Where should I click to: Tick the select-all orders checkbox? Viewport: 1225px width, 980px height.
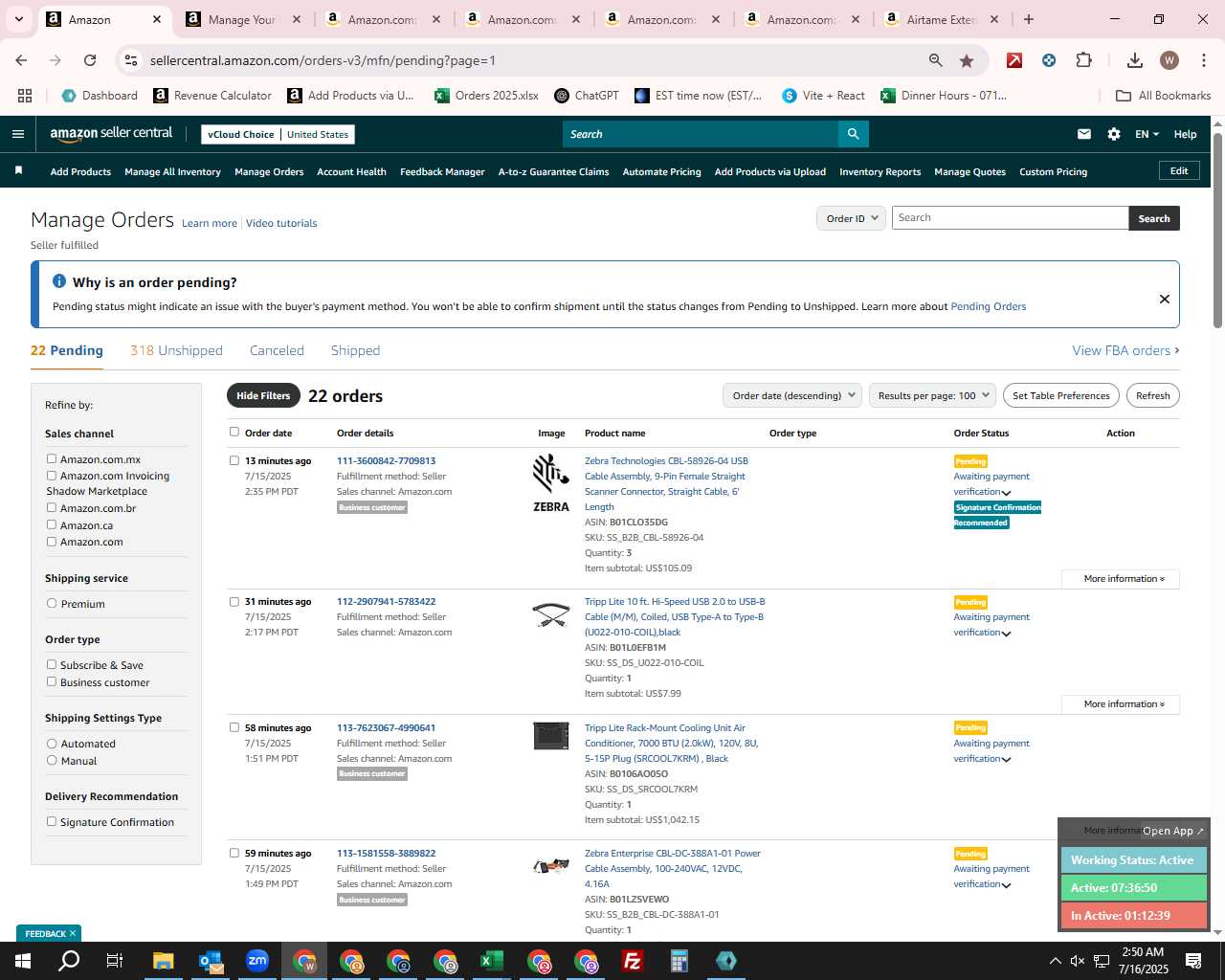tap(234, 432)
